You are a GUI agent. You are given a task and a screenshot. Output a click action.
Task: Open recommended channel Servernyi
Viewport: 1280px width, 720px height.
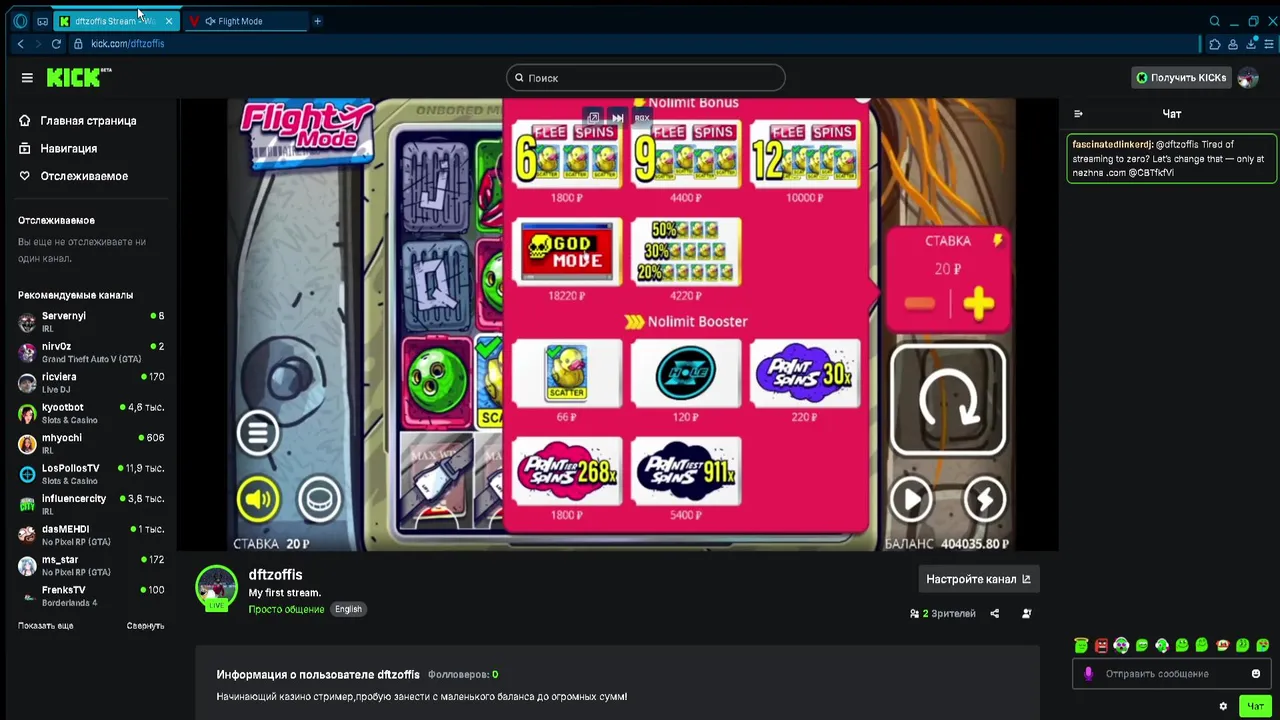pos(91,322)
